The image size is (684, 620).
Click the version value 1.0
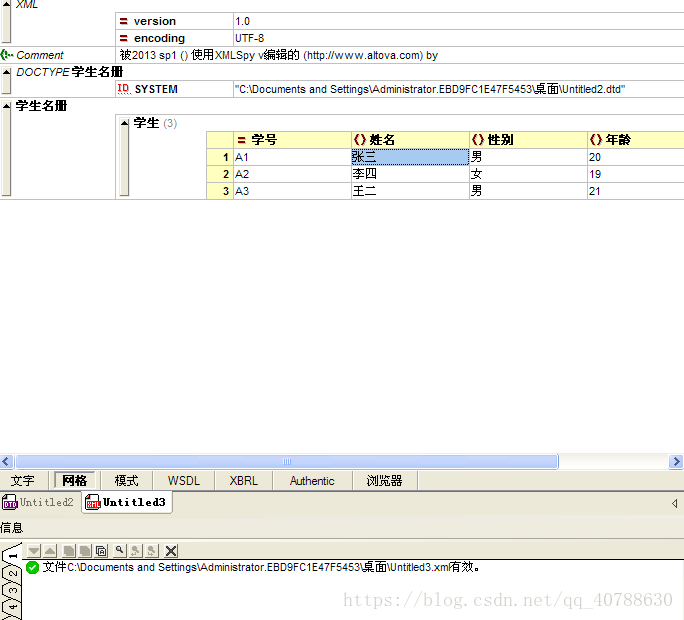tap(459, 21)
